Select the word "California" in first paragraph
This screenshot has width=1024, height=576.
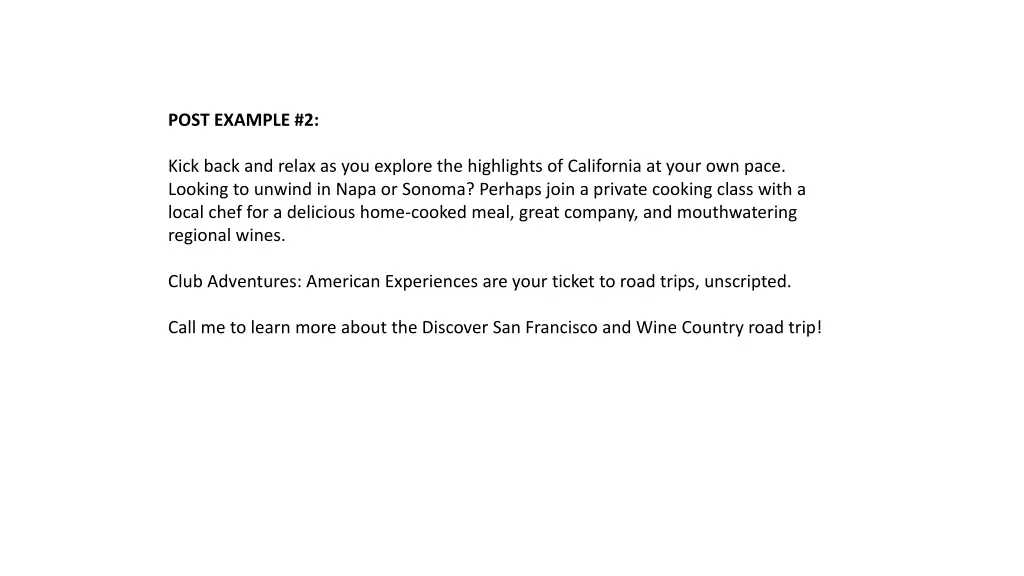(604, 166)
